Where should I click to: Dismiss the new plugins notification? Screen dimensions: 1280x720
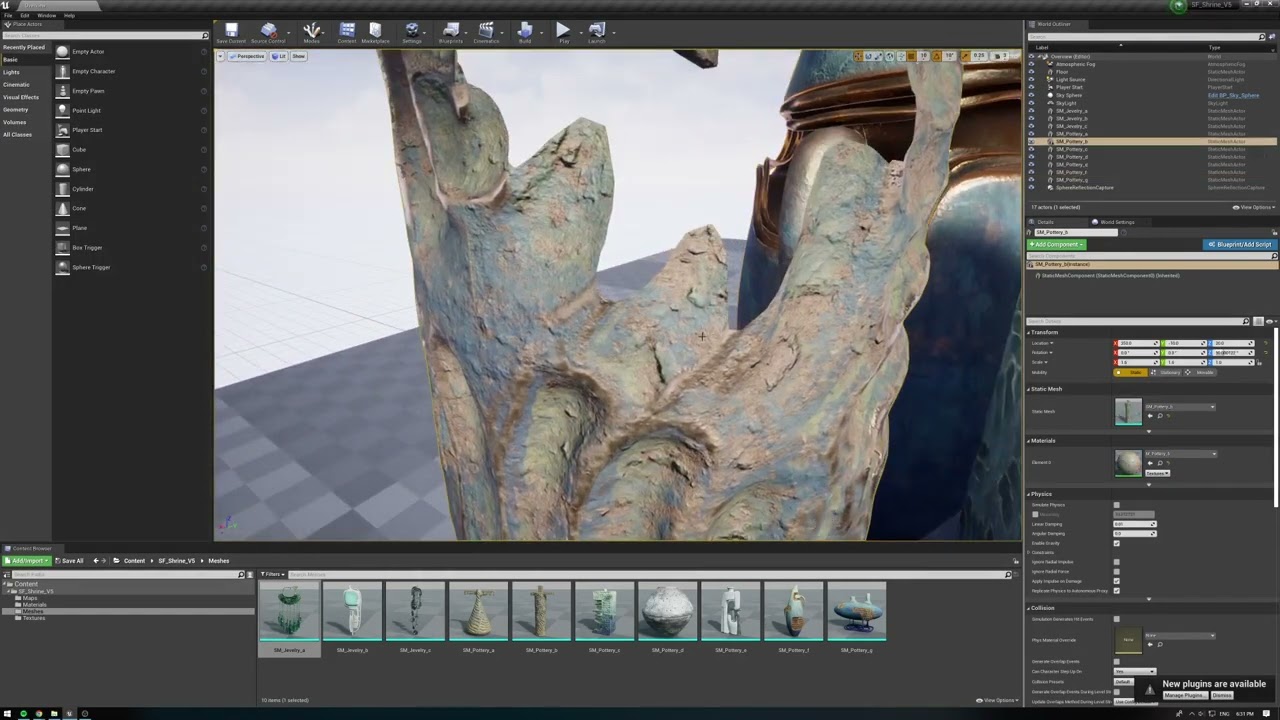[1222, 695]
